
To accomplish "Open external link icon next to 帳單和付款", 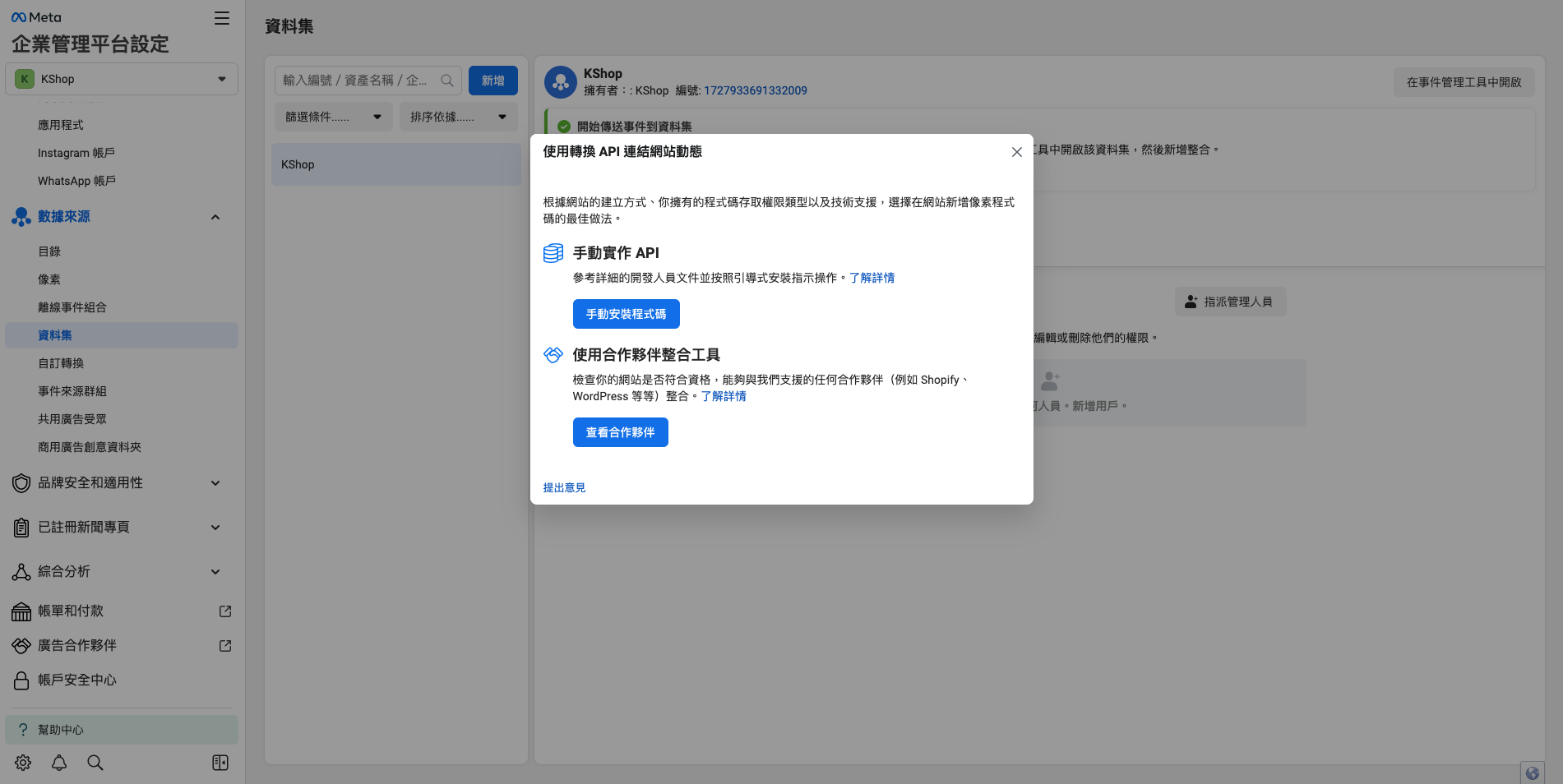I will [225, 611].
